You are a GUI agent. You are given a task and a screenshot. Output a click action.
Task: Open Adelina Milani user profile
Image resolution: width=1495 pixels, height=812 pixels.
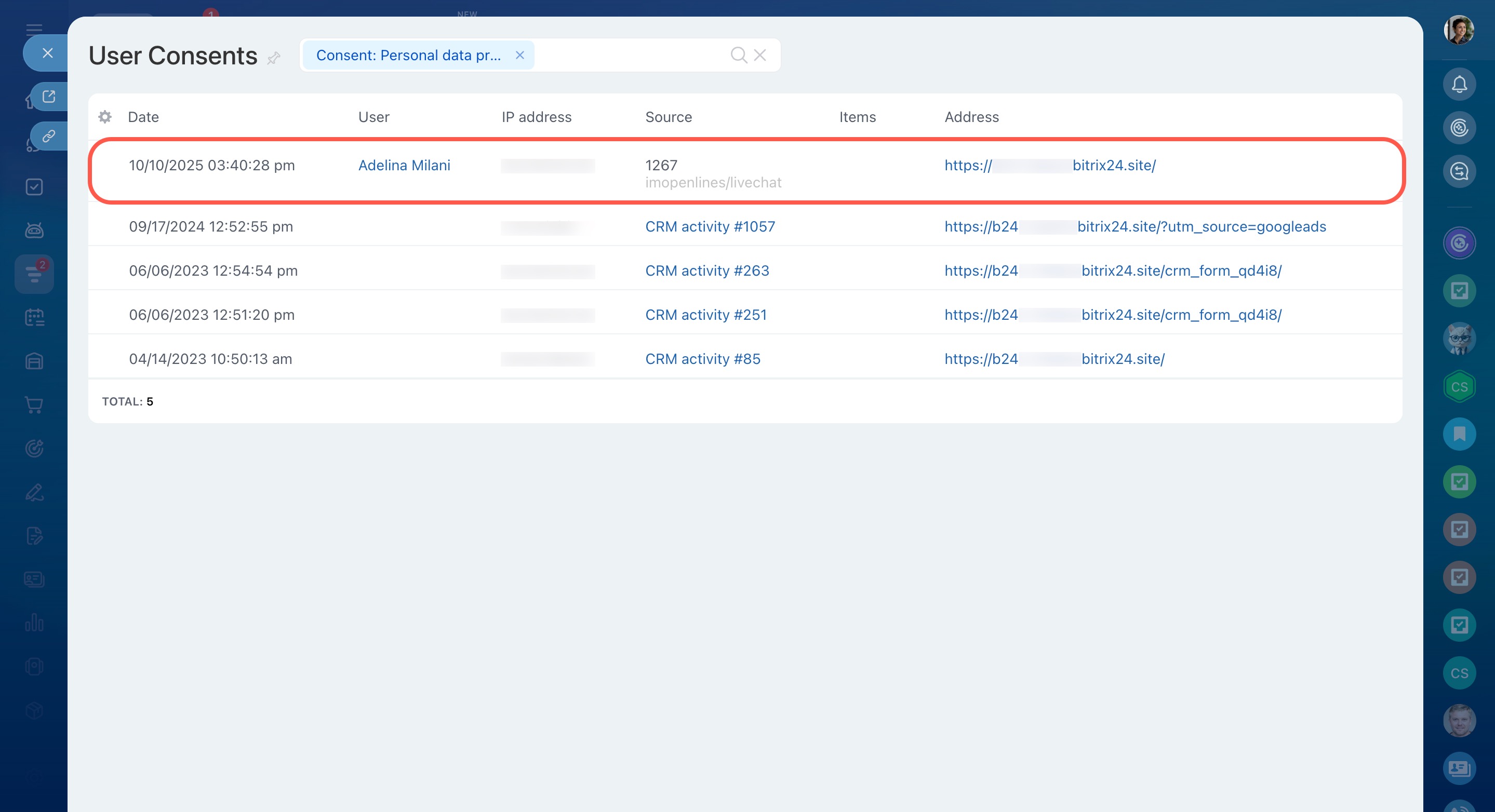(x=404, y=165)
